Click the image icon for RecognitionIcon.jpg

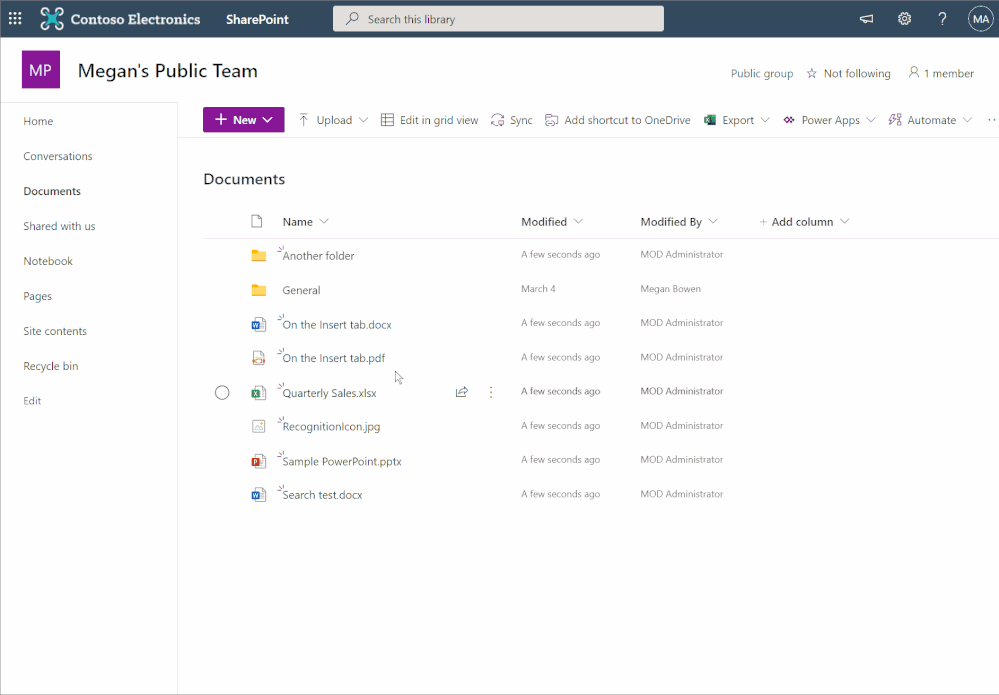click(x=258, y=426)
